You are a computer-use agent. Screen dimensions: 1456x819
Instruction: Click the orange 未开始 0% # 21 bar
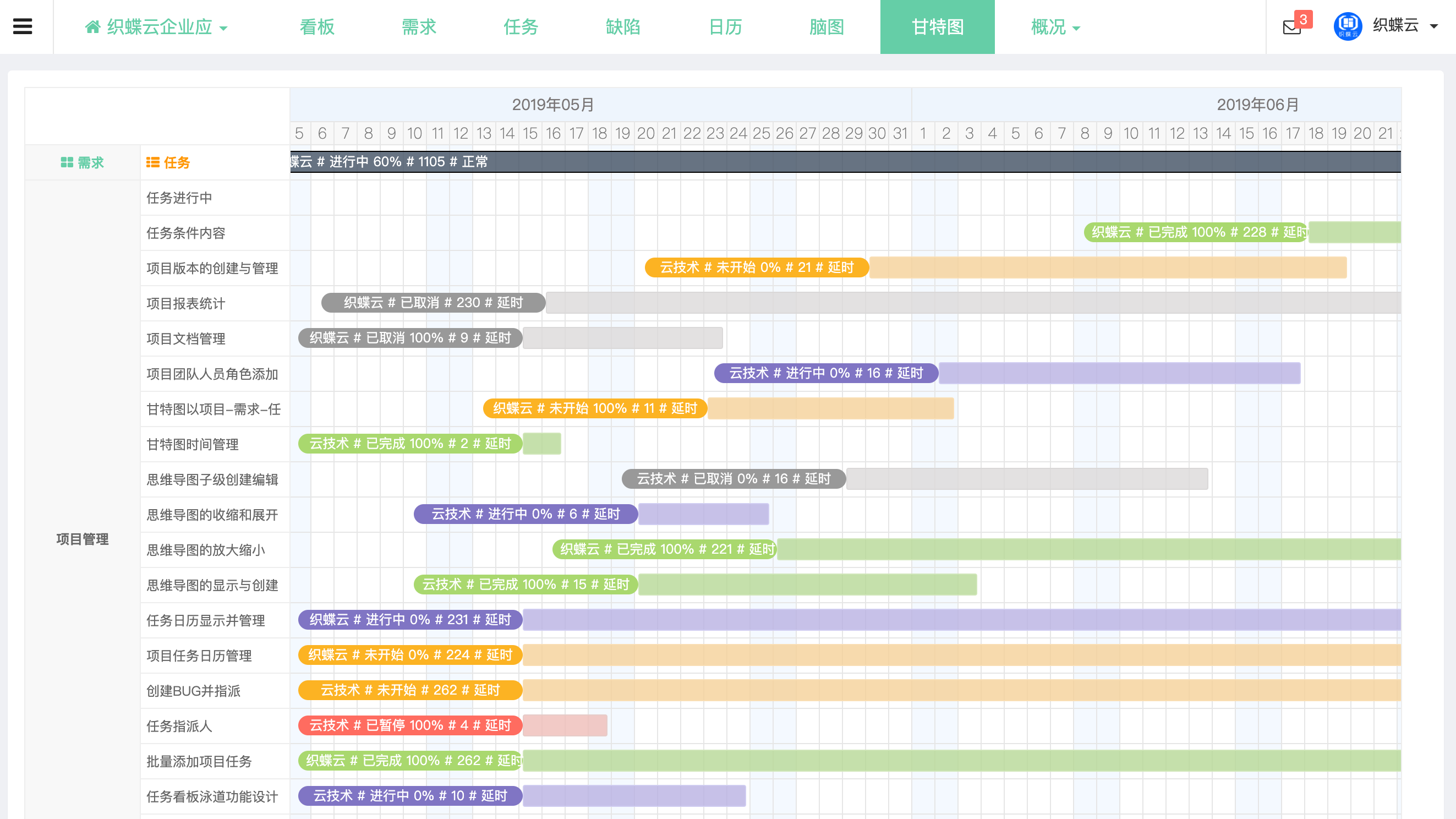coord(757,267)
